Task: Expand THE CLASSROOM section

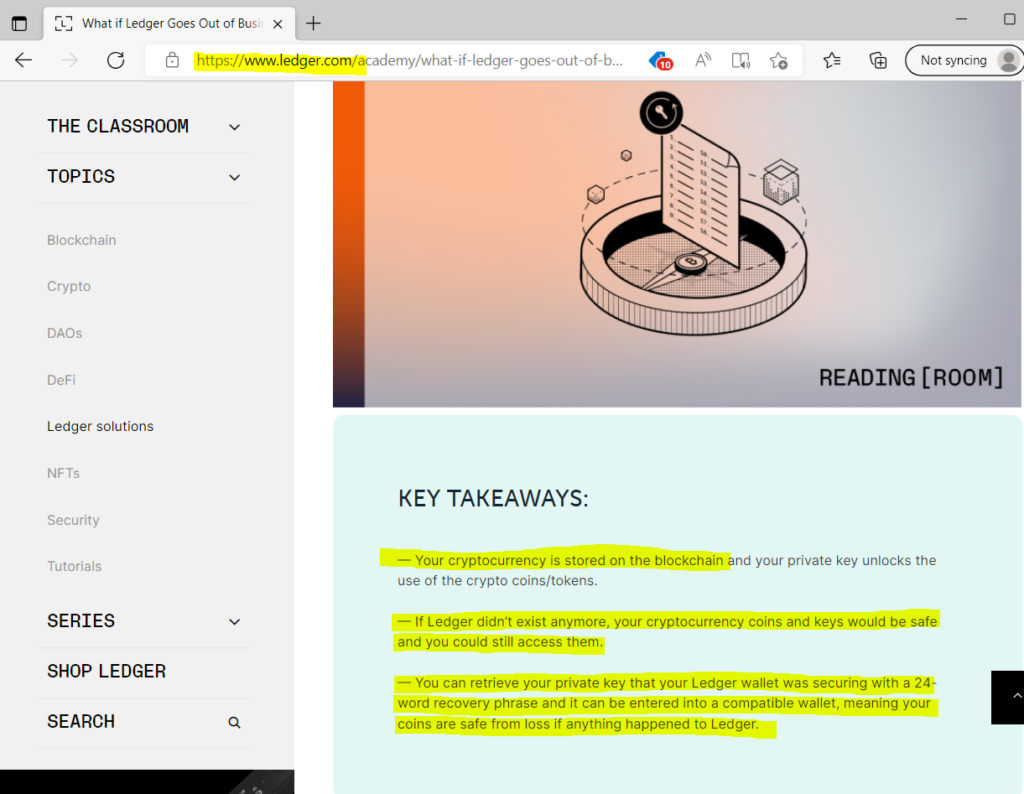Action: pos(234,127)
